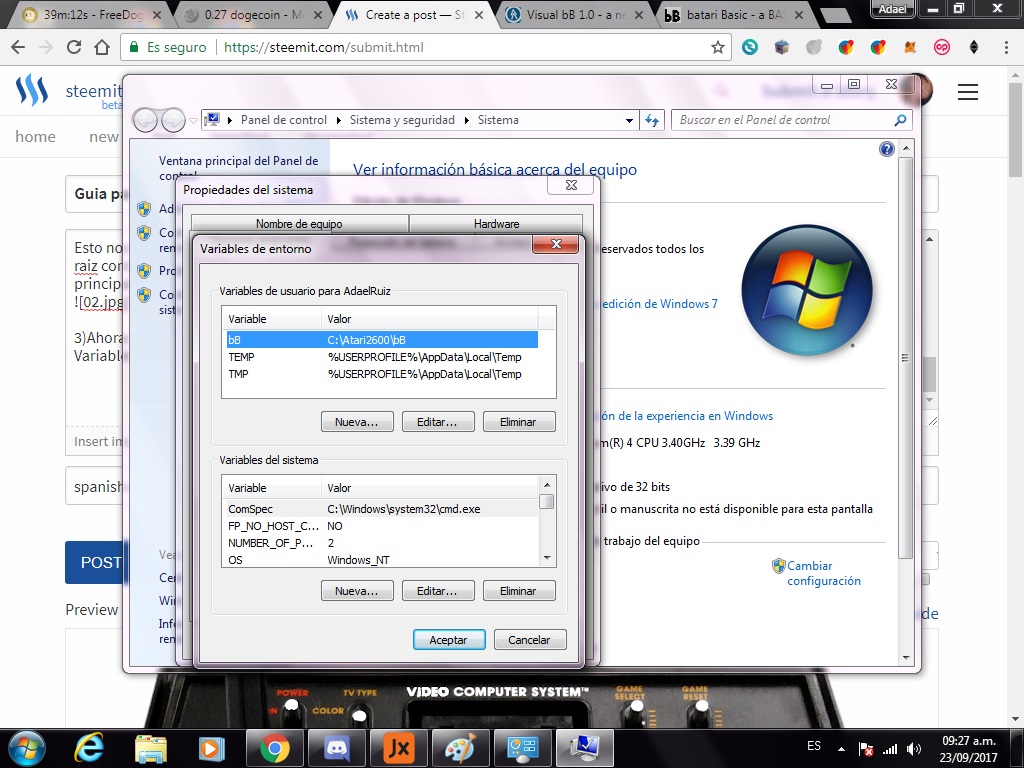This screenshot has width=1024, height=768.
Task: Expand the arrow after Panel de control
Action: [338, 120]
